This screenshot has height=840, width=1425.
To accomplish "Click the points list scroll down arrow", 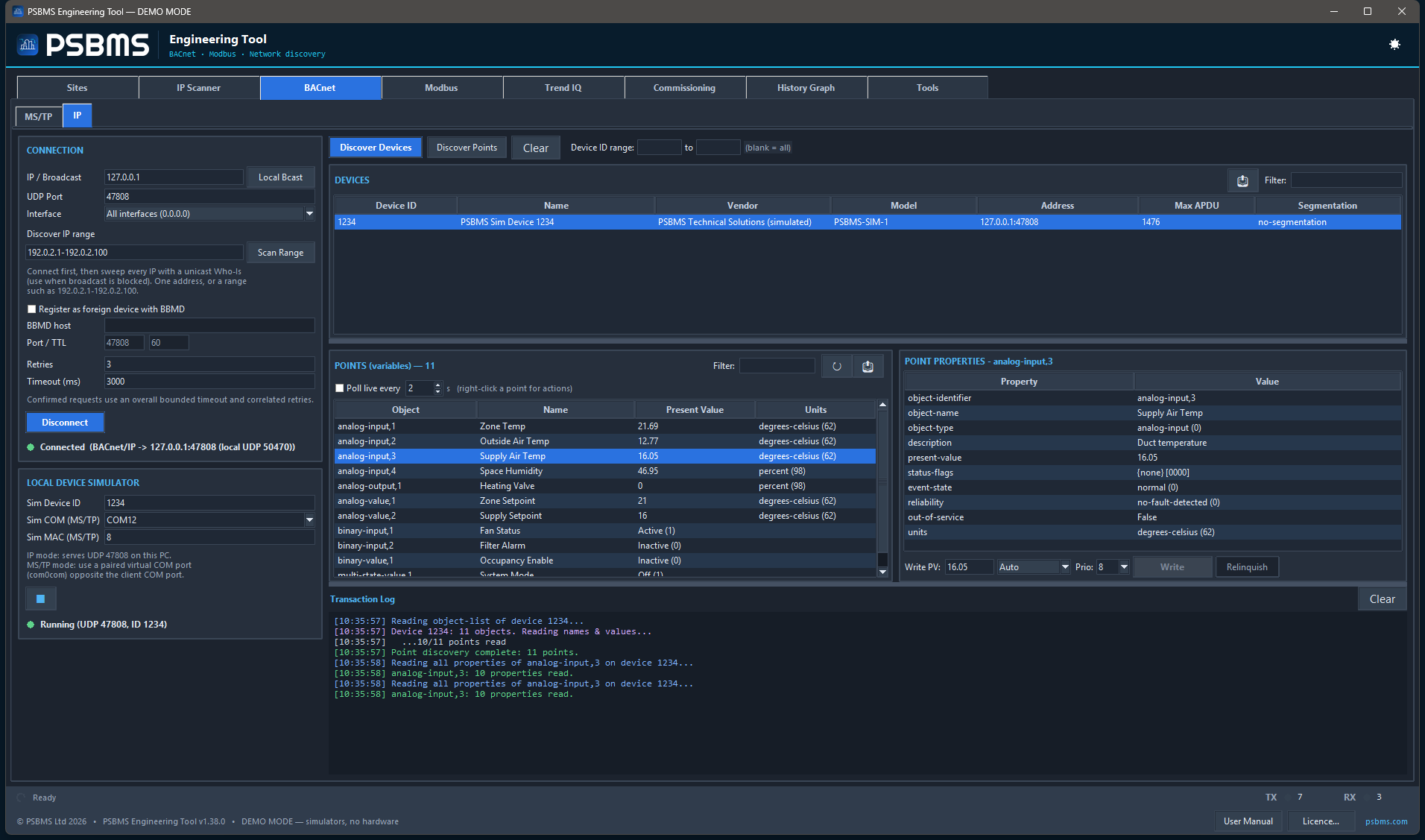I will [x=883, y=572].
